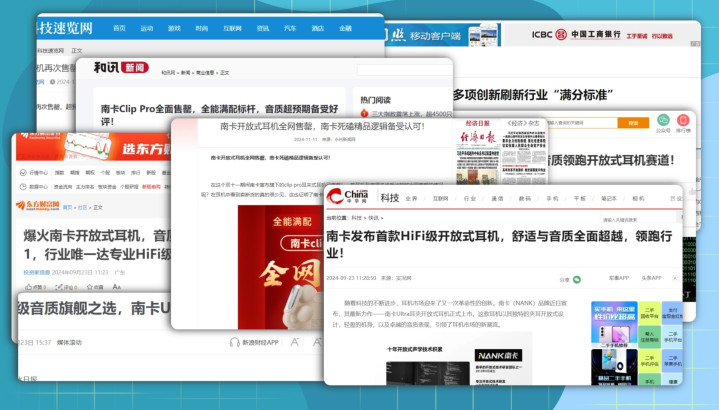Click the 选东方 orange banner ad

(93, 147)
